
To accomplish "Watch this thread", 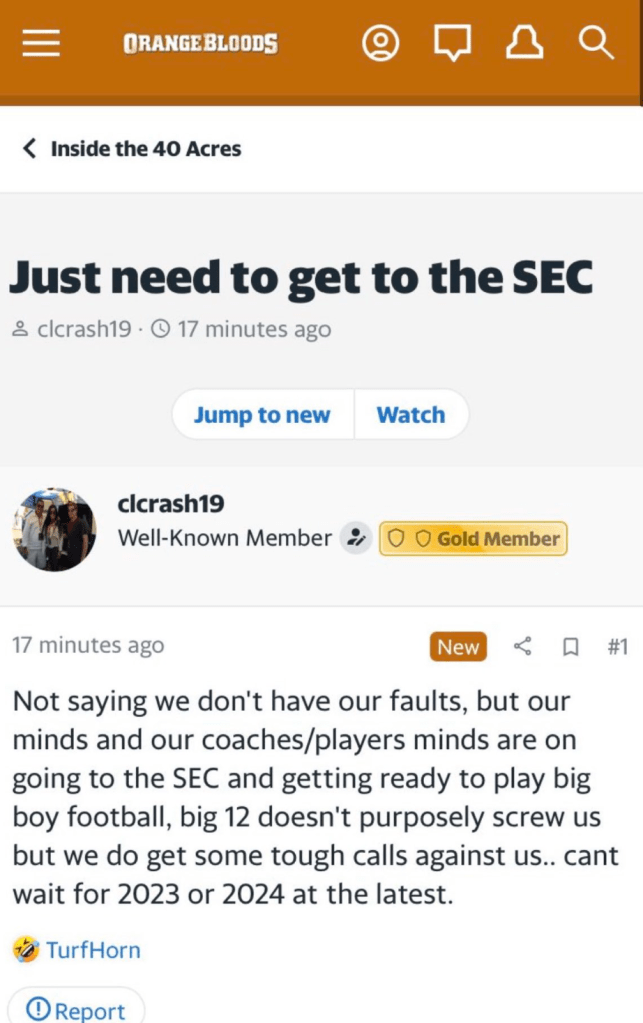I will (410, 415).
